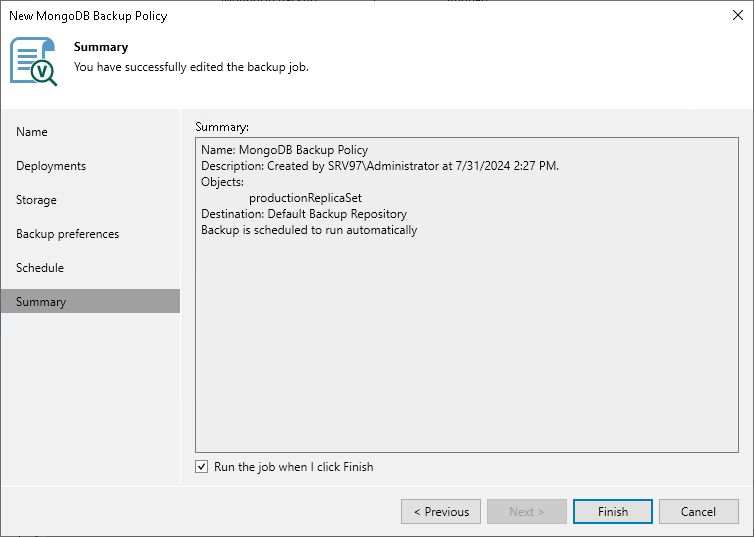The height and width of the screenshot is (537, 754).
Task: Click the Summary heading in the header
Action: [101, 47]
